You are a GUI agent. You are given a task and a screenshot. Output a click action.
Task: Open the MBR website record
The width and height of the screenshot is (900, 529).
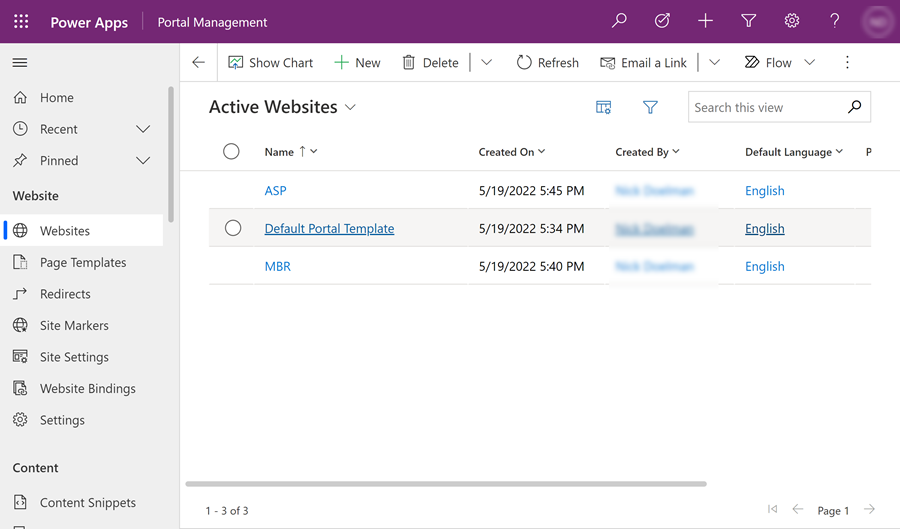(278, 266)
